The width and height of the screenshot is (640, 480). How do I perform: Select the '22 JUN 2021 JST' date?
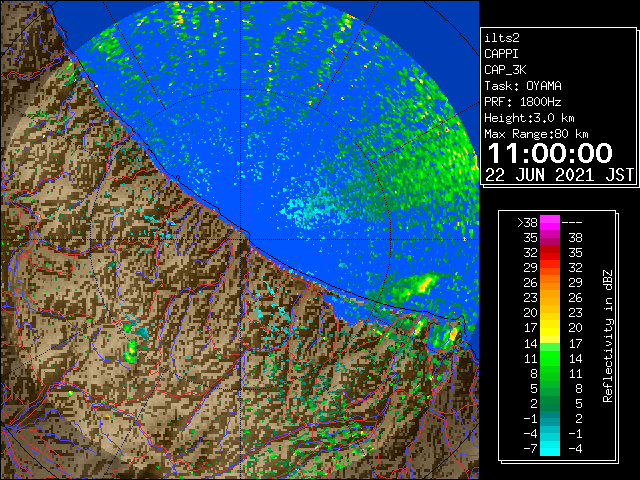[x=560, y=175]
